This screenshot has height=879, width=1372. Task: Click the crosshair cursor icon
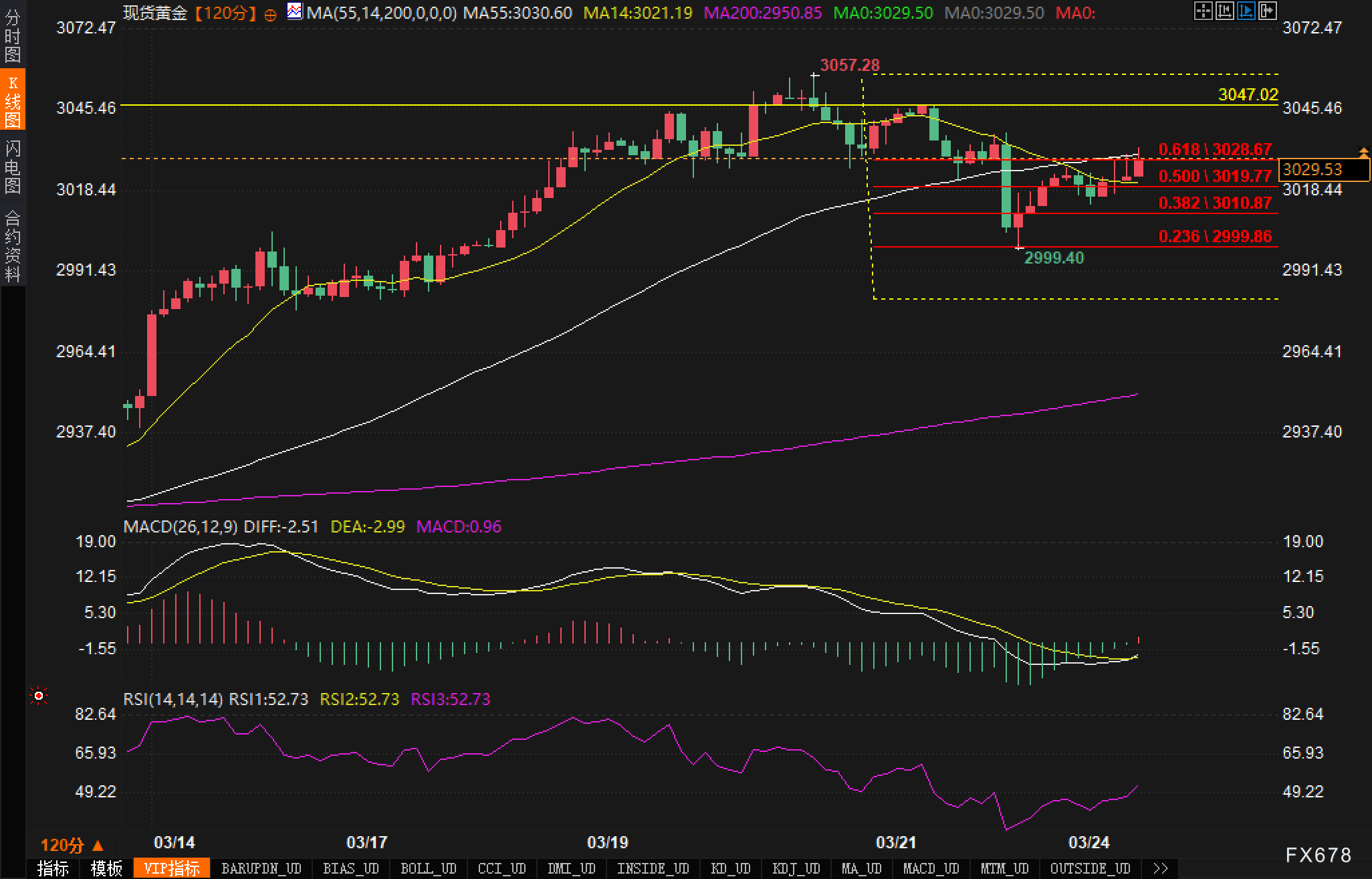pos(1203,11)
